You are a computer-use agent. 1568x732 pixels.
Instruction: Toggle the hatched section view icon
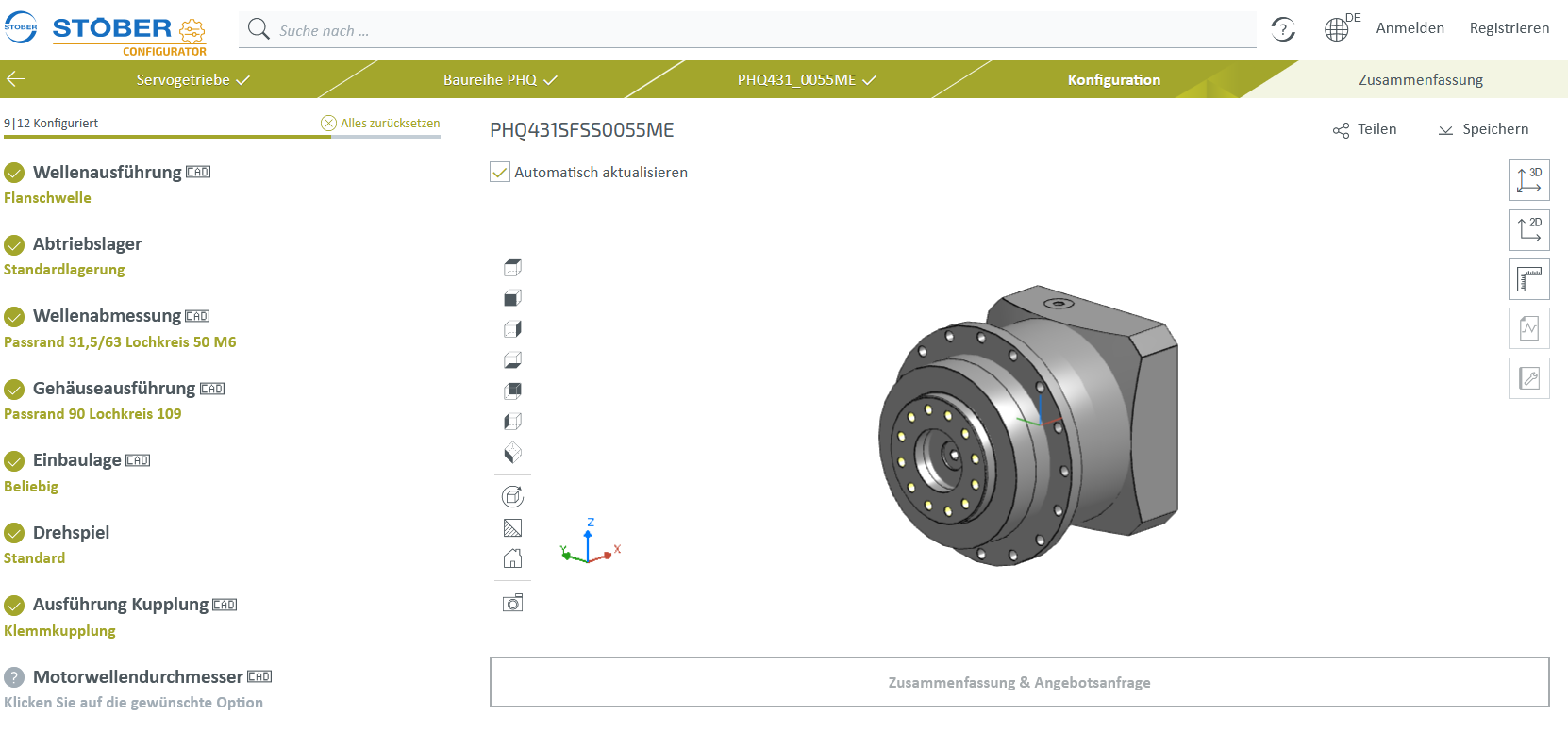(x=512, y=528)
